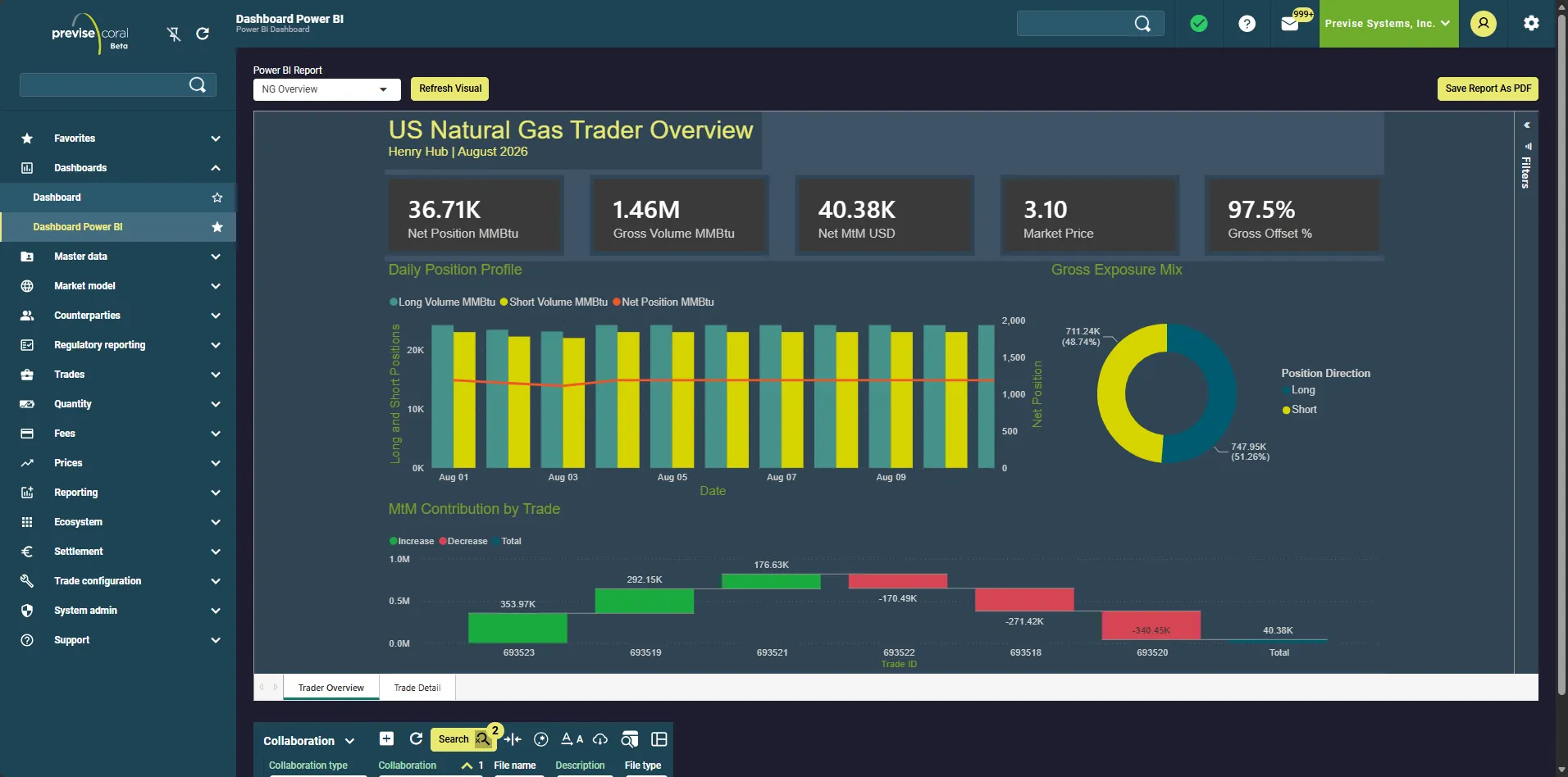This screenshot has width=1568, height=777.
Task: Sort by the Collaboration column header
Action: click(x=408, y=766)
